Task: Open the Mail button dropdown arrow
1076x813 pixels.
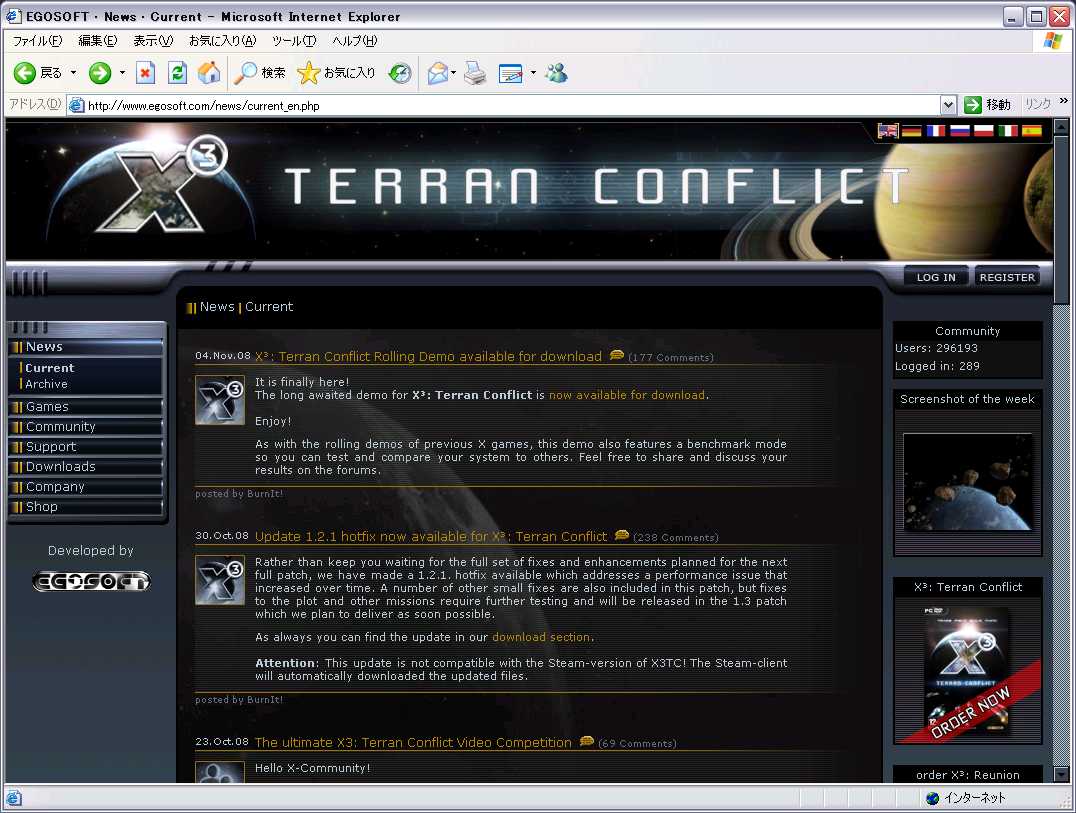Action: 453,73
